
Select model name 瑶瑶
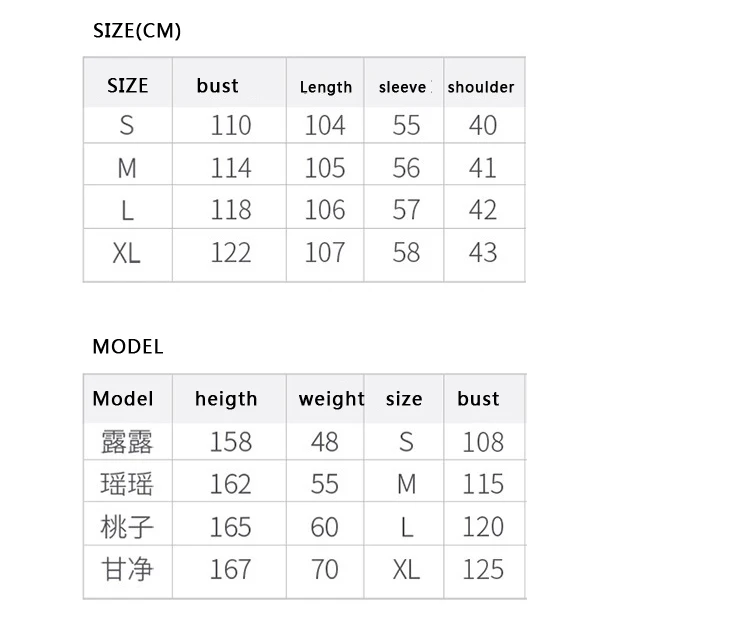(127, 484)
